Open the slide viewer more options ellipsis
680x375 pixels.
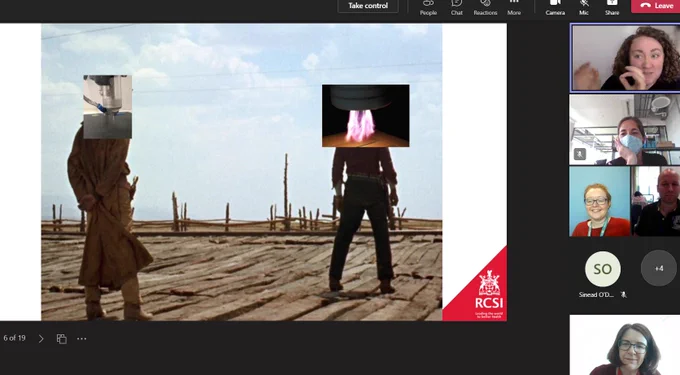pos(82,339)
